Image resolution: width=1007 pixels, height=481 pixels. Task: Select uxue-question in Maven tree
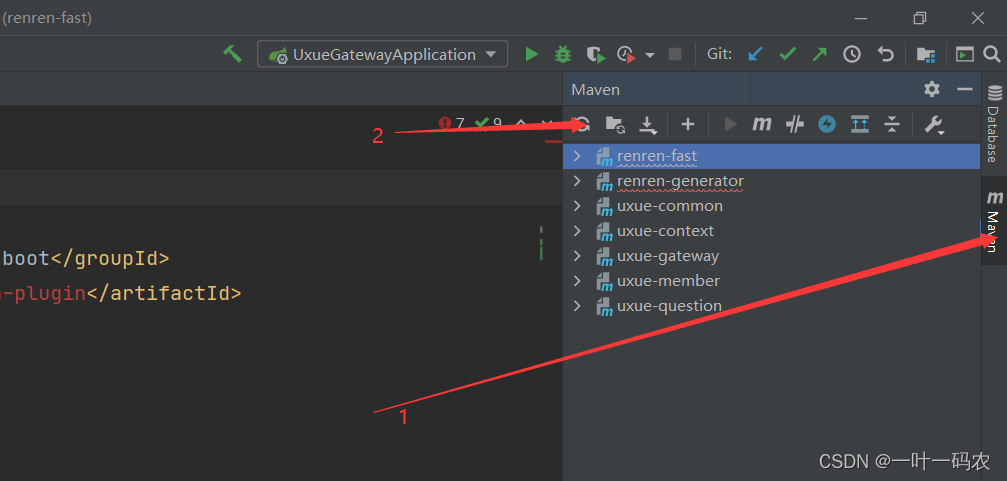pos(771,306)
